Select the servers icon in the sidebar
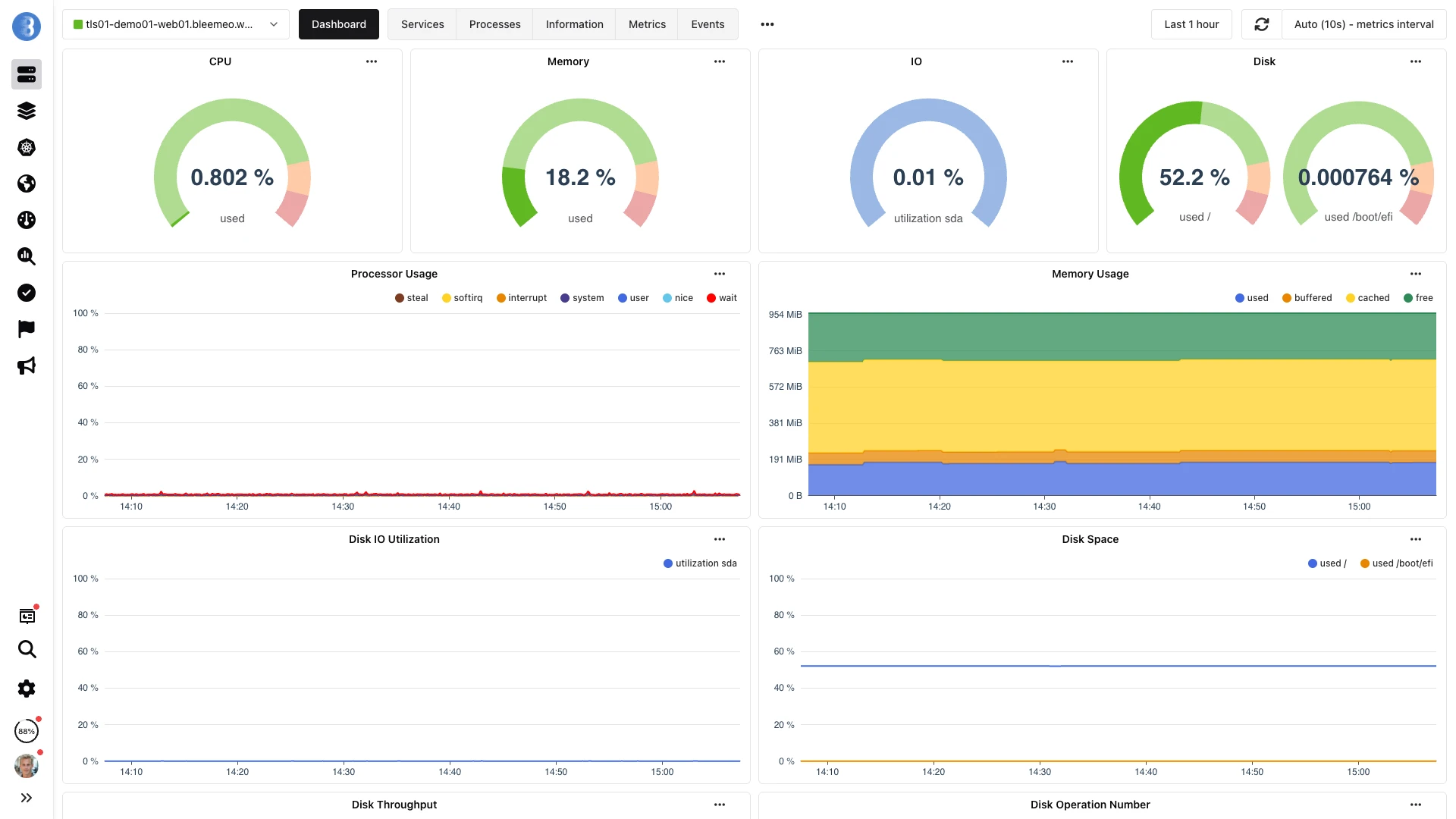Screen dimensions: 1456x819 coord(27,74)
